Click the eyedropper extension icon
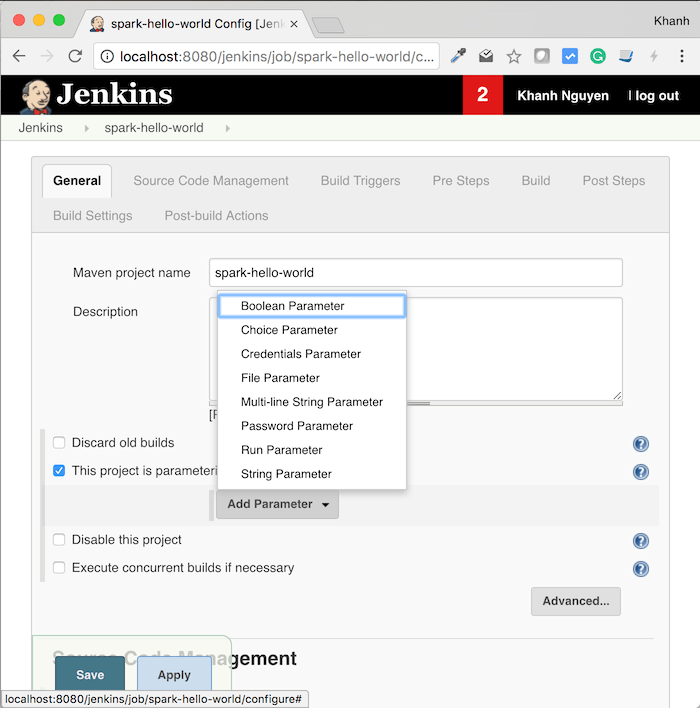The height and width of the screenshot is (708, 700). click(x=458, y=56)
